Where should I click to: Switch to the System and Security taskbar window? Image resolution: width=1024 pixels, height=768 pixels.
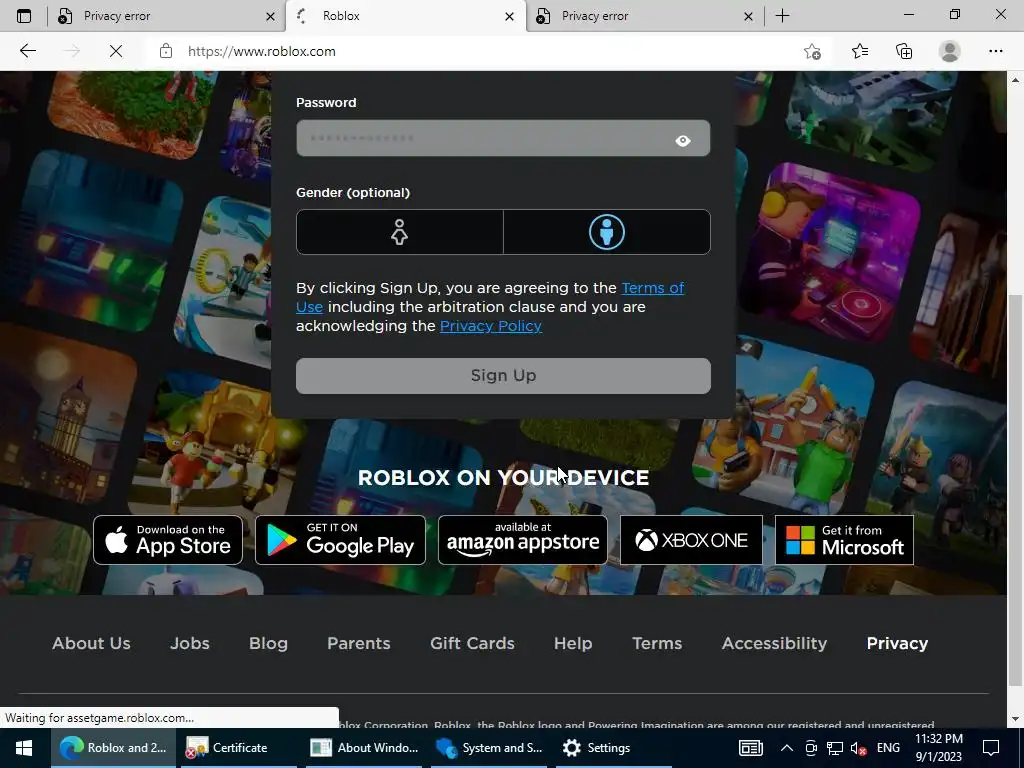(x=489, y=748)
